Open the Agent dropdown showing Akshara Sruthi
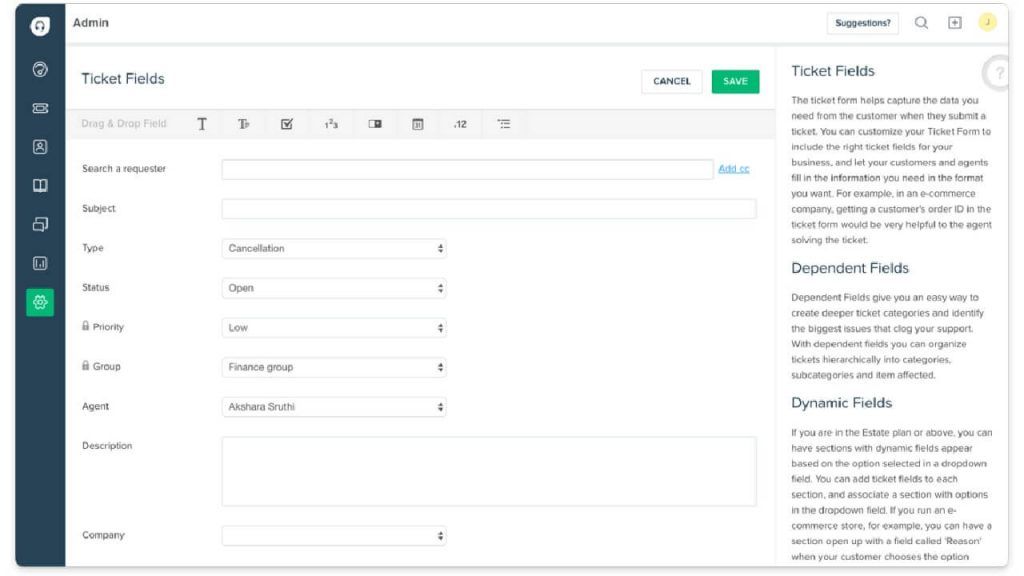Viewport: 1024px width, 576px height. (x=334, y=407)
